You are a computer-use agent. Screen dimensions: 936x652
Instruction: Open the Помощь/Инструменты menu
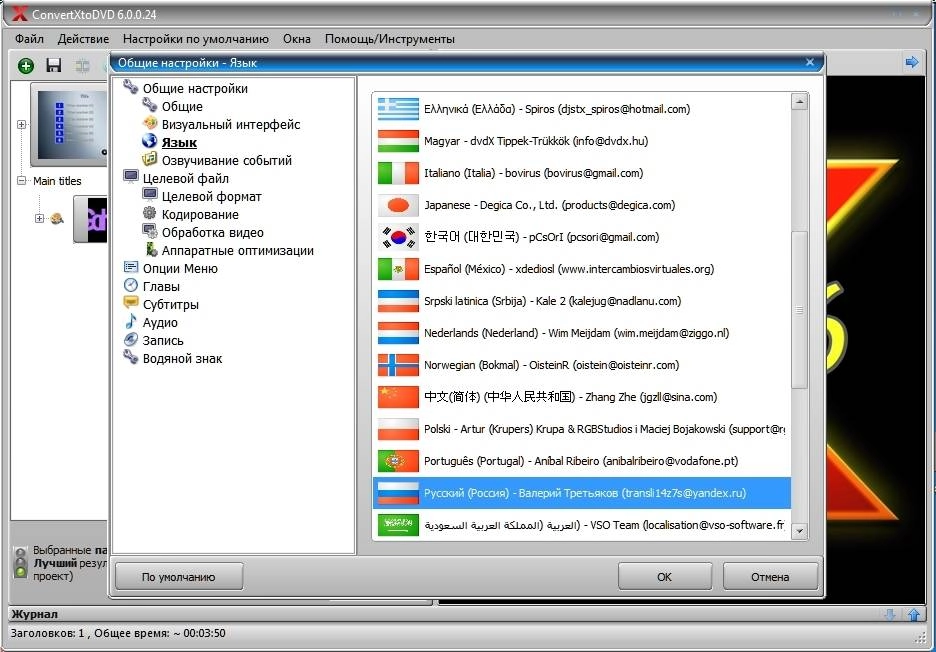pos(390,39)
